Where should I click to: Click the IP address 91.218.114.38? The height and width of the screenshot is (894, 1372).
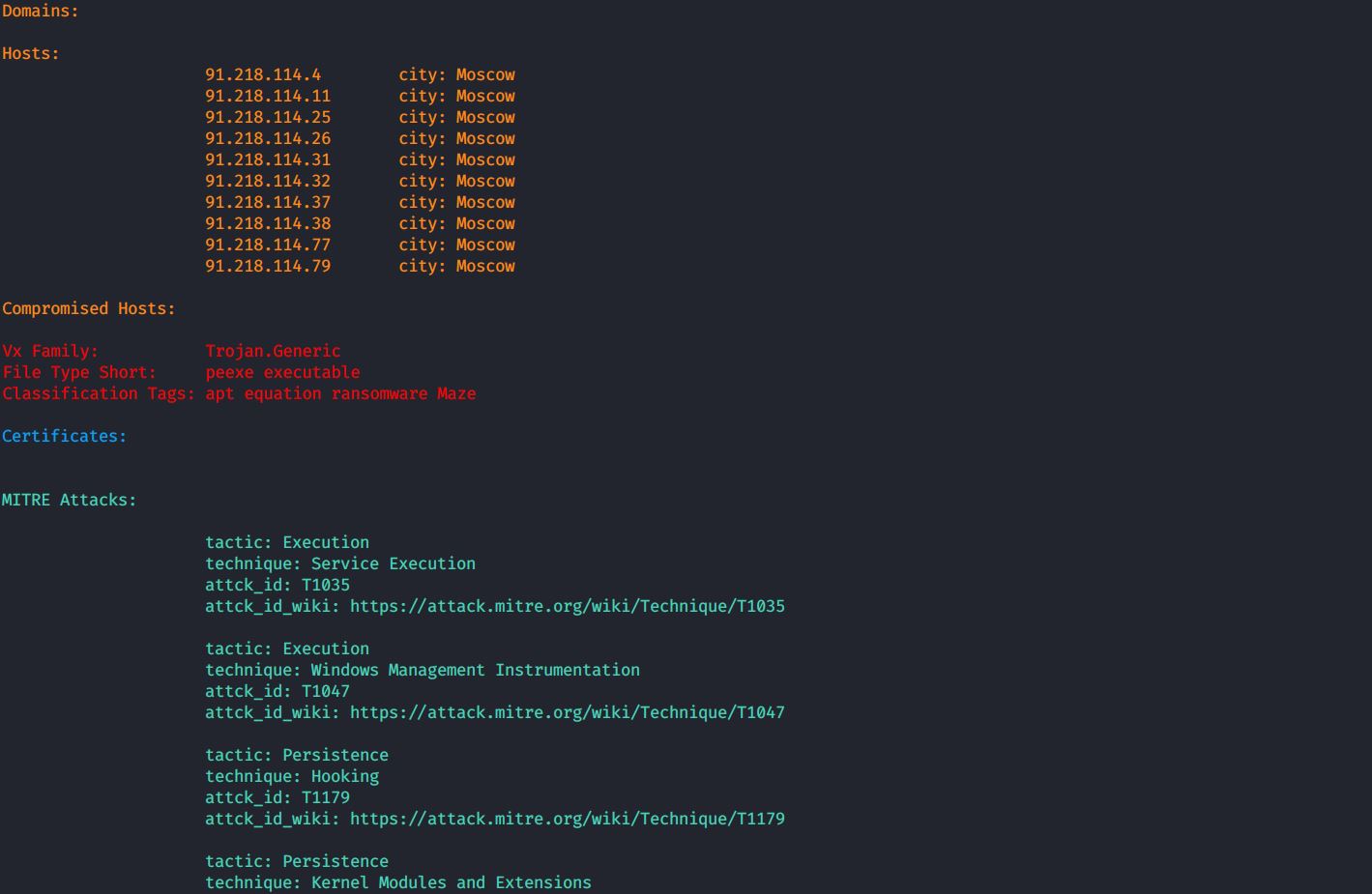[268, 224]
